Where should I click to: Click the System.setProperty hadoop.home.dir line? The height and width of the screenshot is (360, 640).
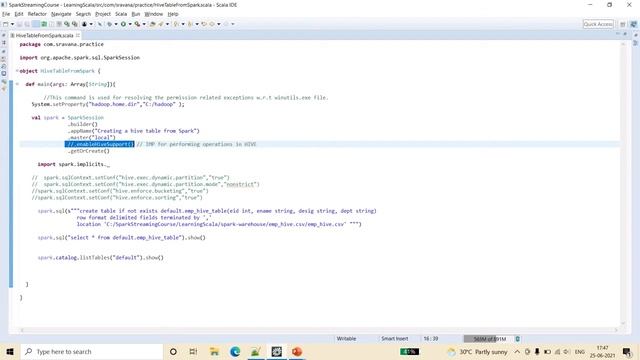[108, 104]
